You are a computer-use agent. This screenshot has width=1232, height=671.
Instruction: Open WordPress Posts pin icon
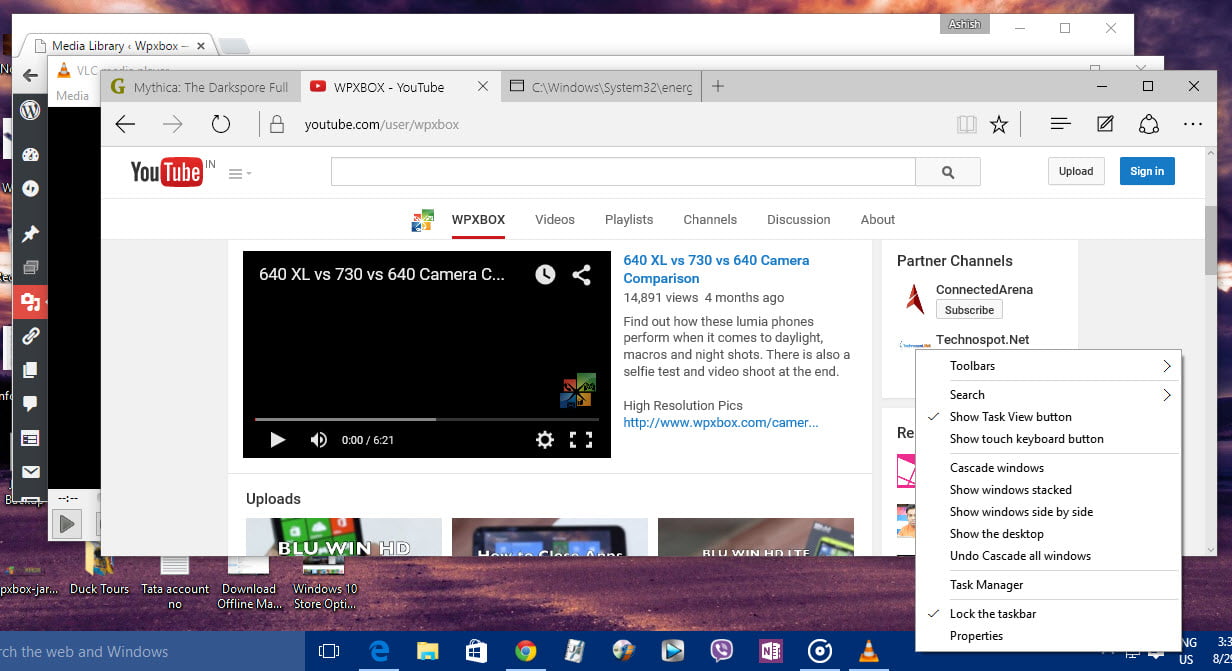(x=30, y=233)
